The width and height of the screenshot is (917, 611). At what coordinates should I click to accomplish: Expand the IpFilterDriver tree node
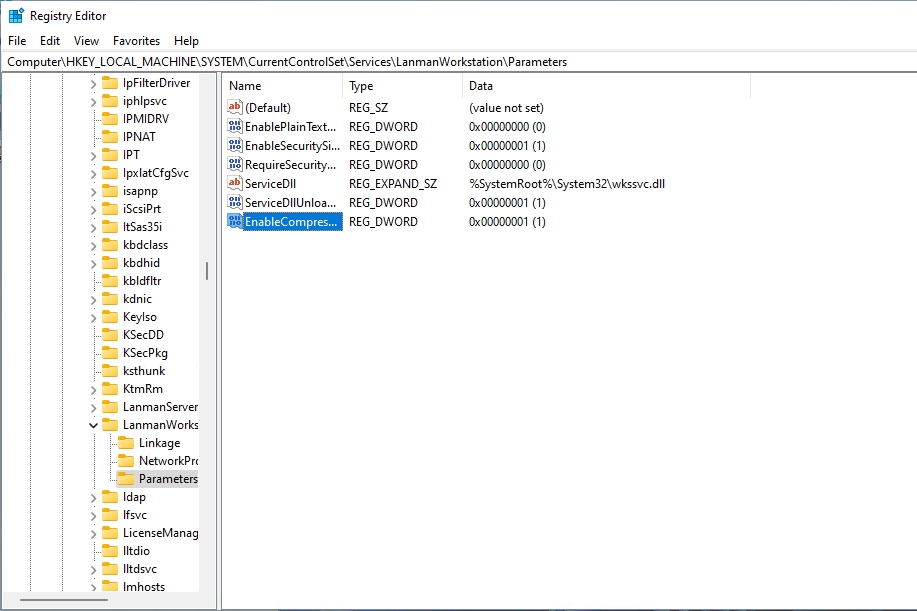[x=93, y=83]
